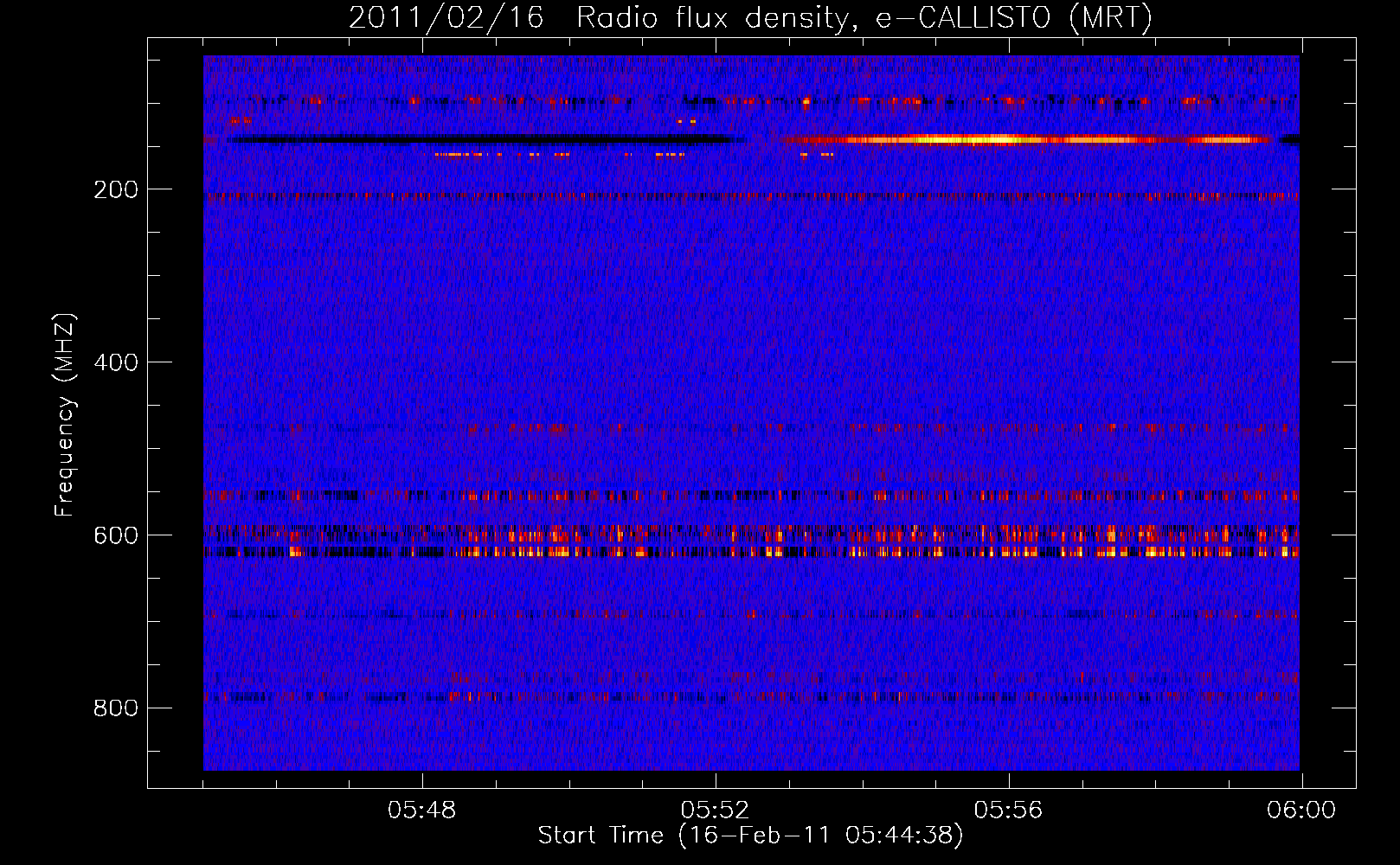Click the 'Frequency (MHZ)' axis label
The width and height of the screenshot is (1400, 865).
tap(65, 415)
